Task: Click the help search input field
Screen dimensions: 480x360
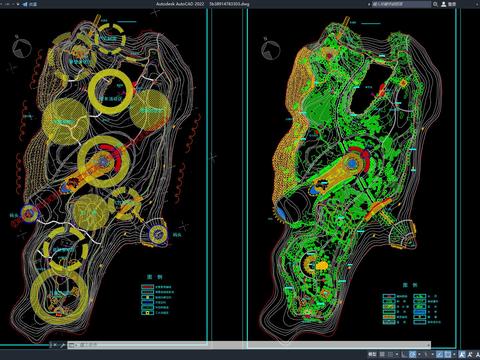Action: (401, 4)
